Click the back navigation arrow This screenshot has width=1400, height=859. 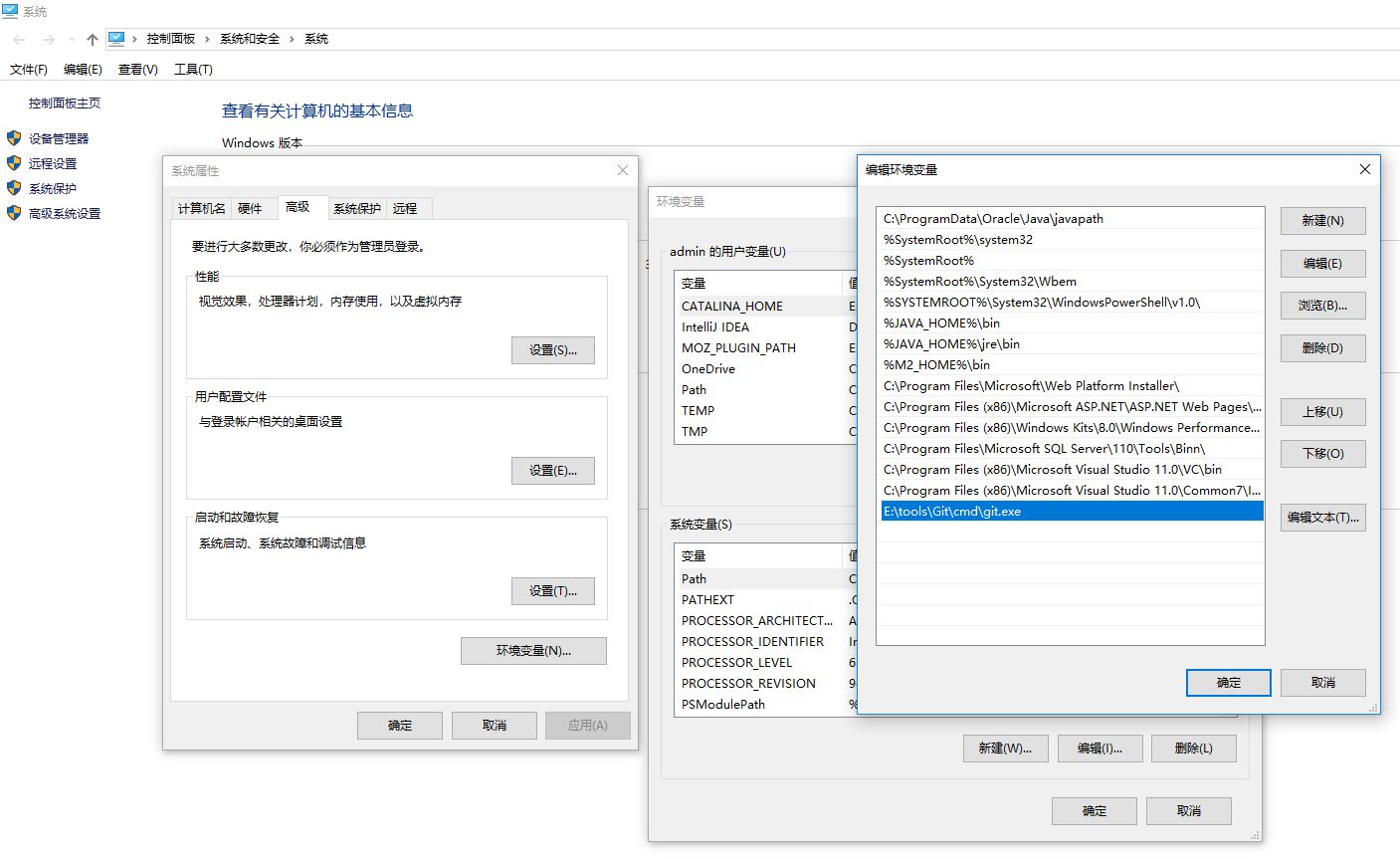tap(18, 38)
